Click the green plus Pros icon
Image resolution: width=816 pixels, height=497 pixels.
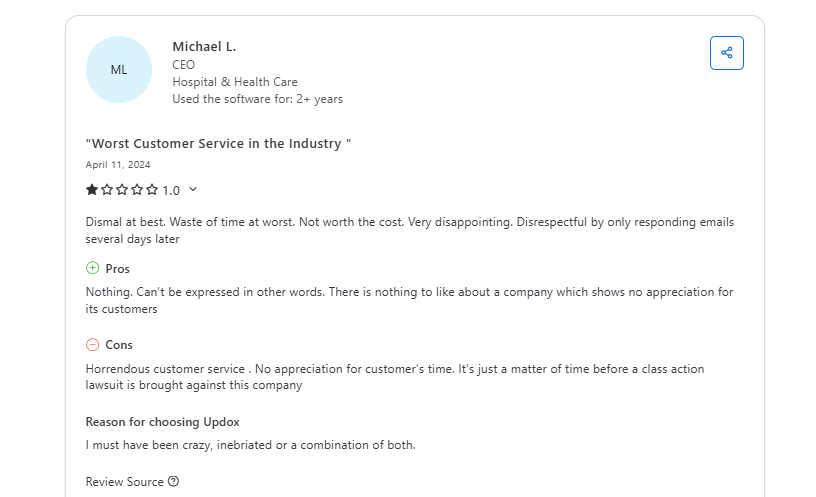coord(93,268)
